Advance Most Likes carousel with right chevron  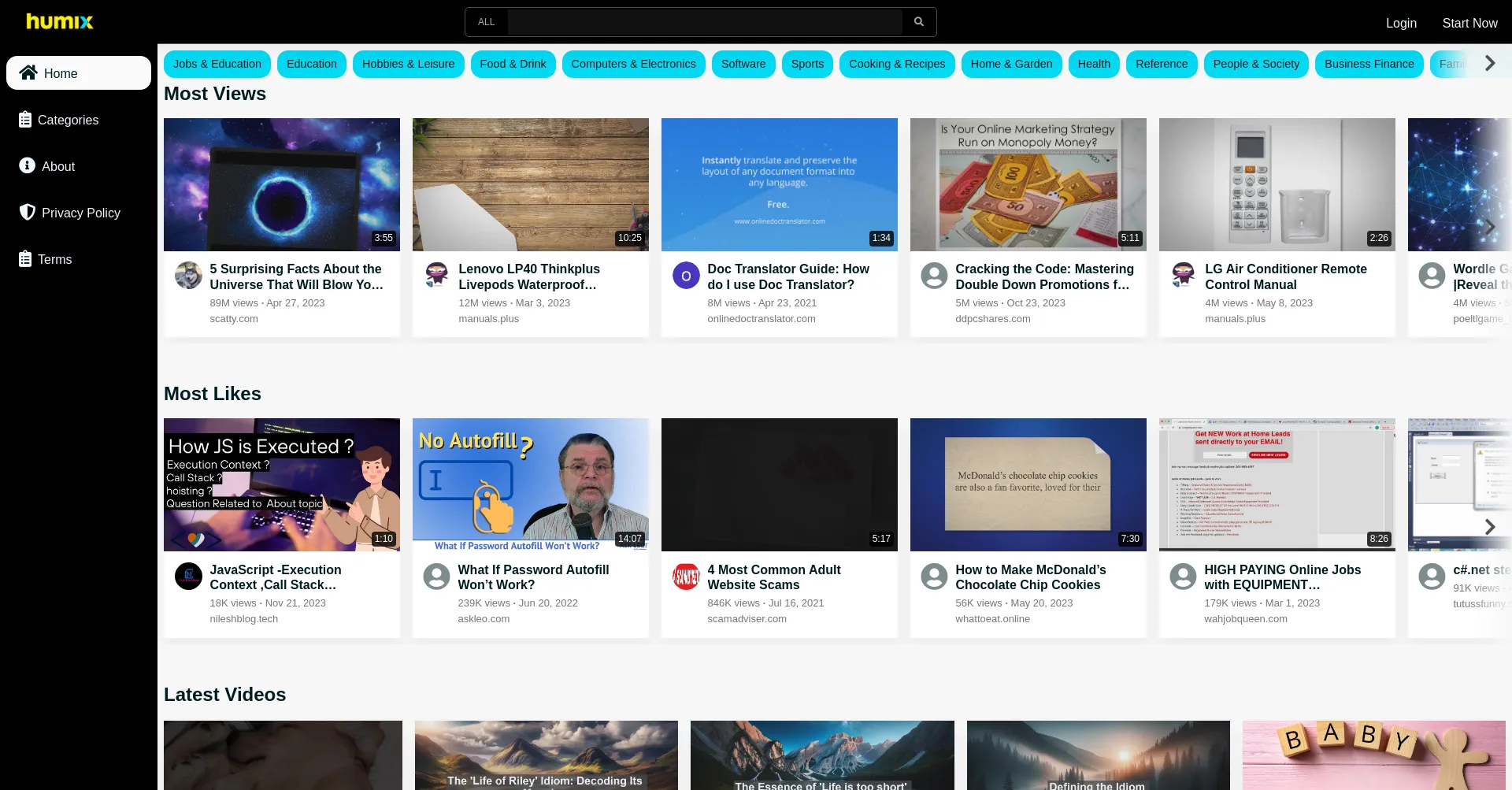click(1489, 526)
